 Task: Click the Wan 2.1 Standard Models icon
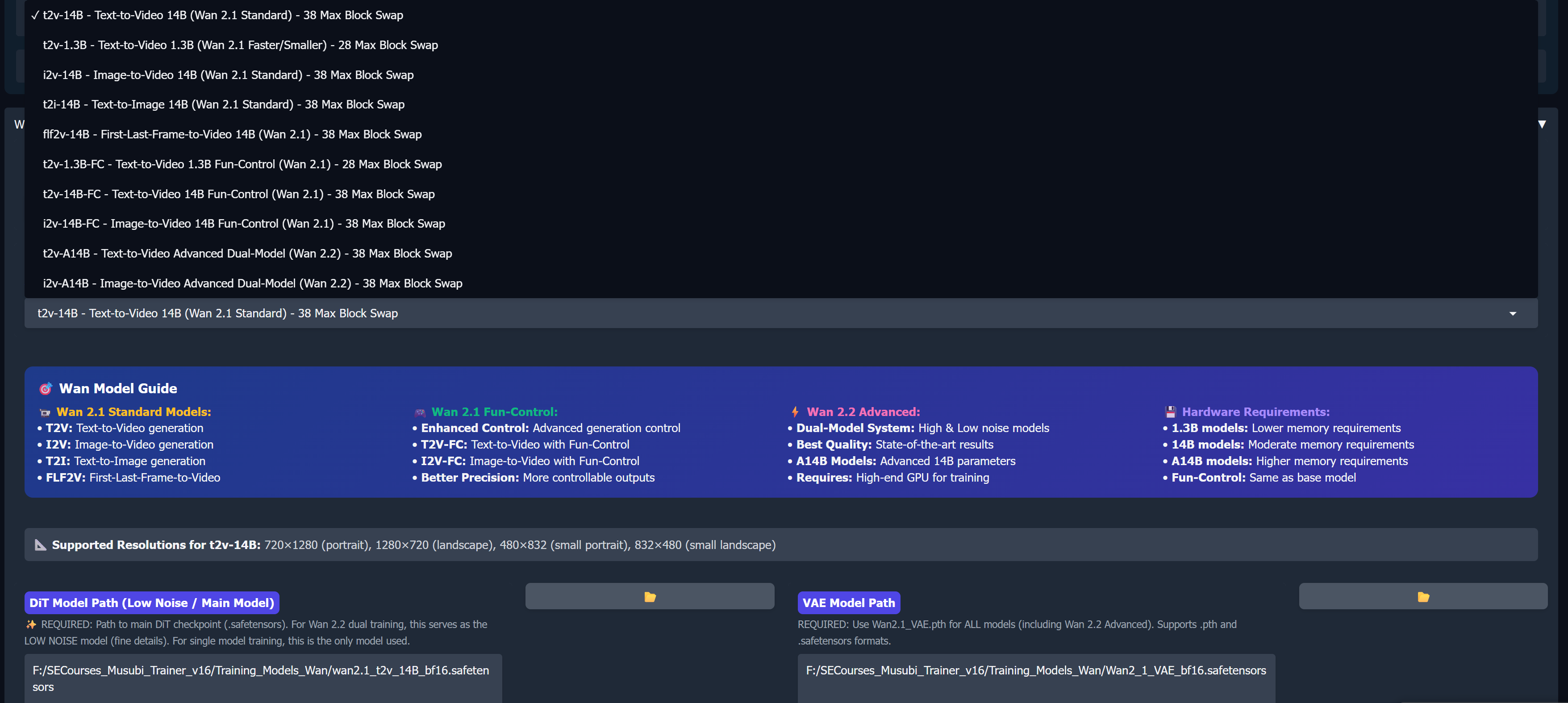pos(45,412)
